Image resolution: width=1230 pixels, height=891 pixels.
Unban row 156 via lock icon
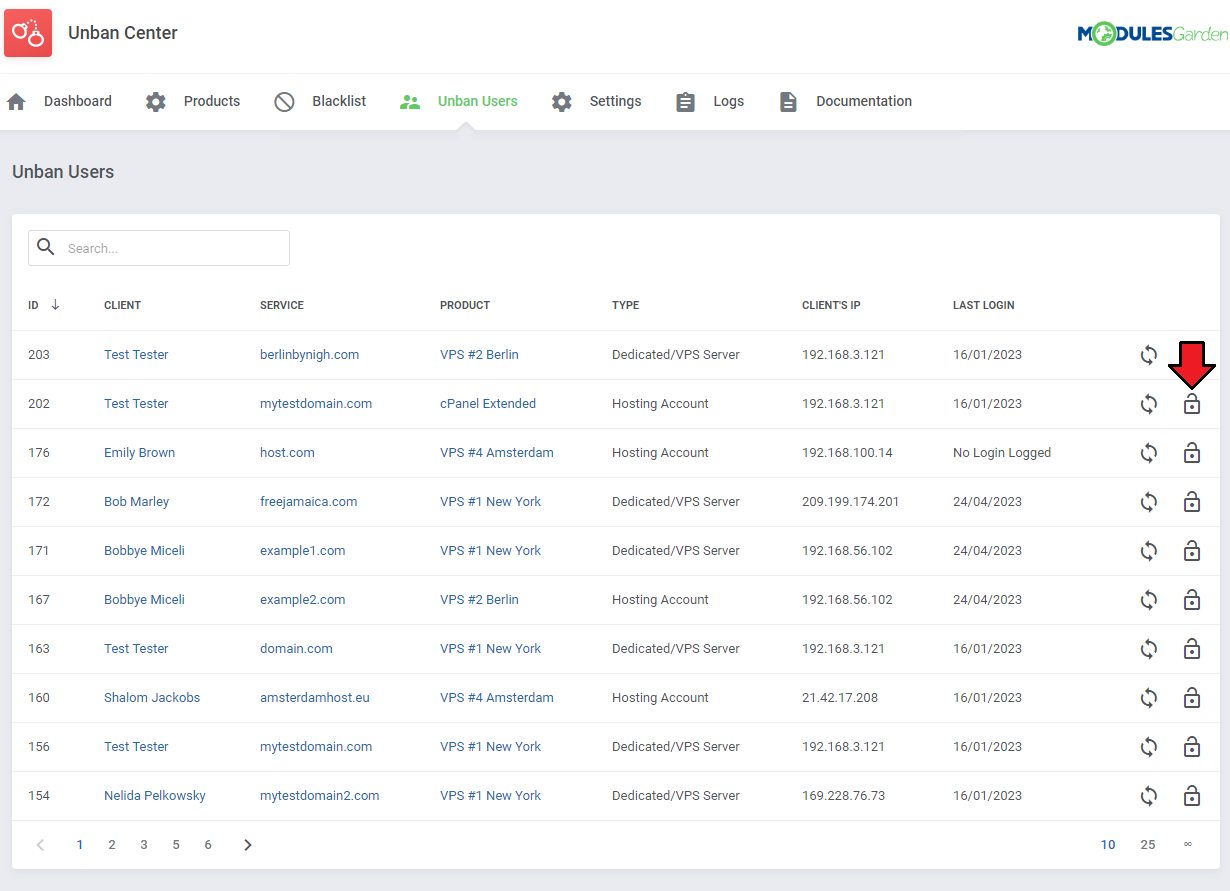click(x=1192, y=747)
